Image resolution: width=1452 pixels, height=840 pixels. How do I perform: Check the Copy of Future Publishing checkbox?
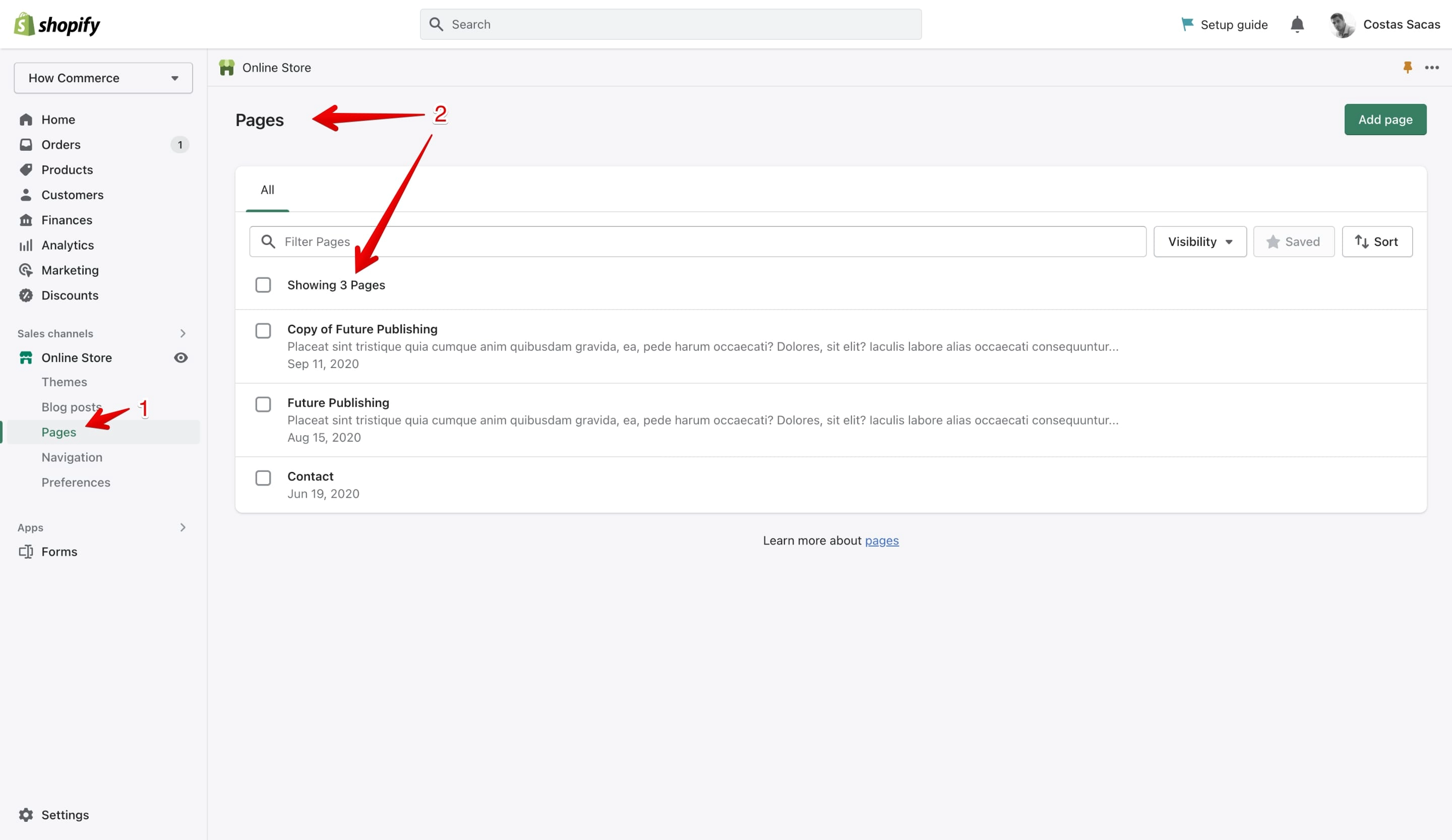(x=263, y=331)
